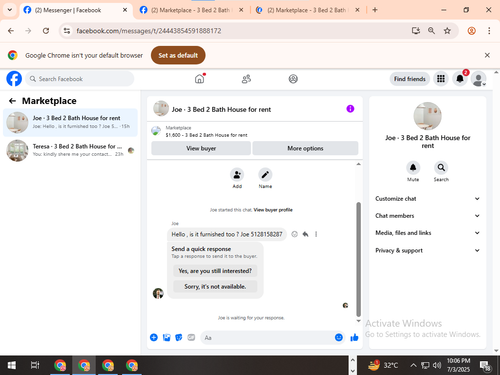Bookmark this page with the star icon

pos(447,31)
